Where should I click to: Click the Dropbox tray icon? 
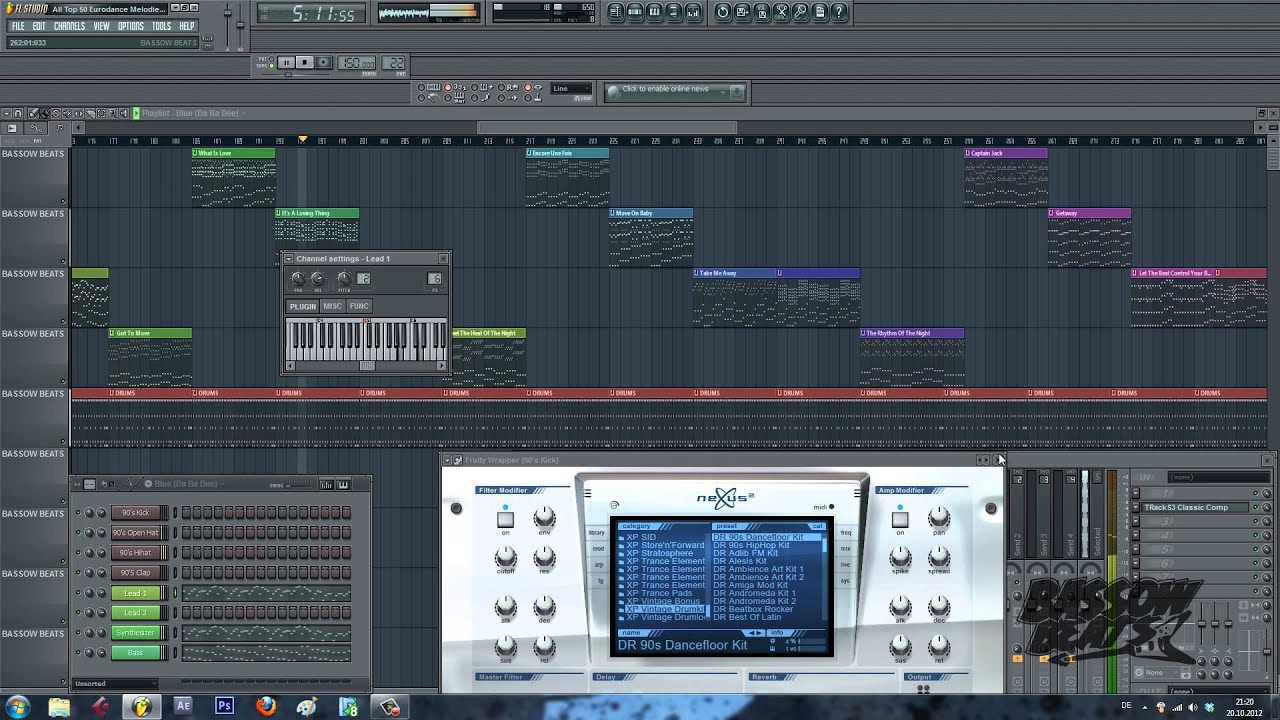click(1209, 707)
